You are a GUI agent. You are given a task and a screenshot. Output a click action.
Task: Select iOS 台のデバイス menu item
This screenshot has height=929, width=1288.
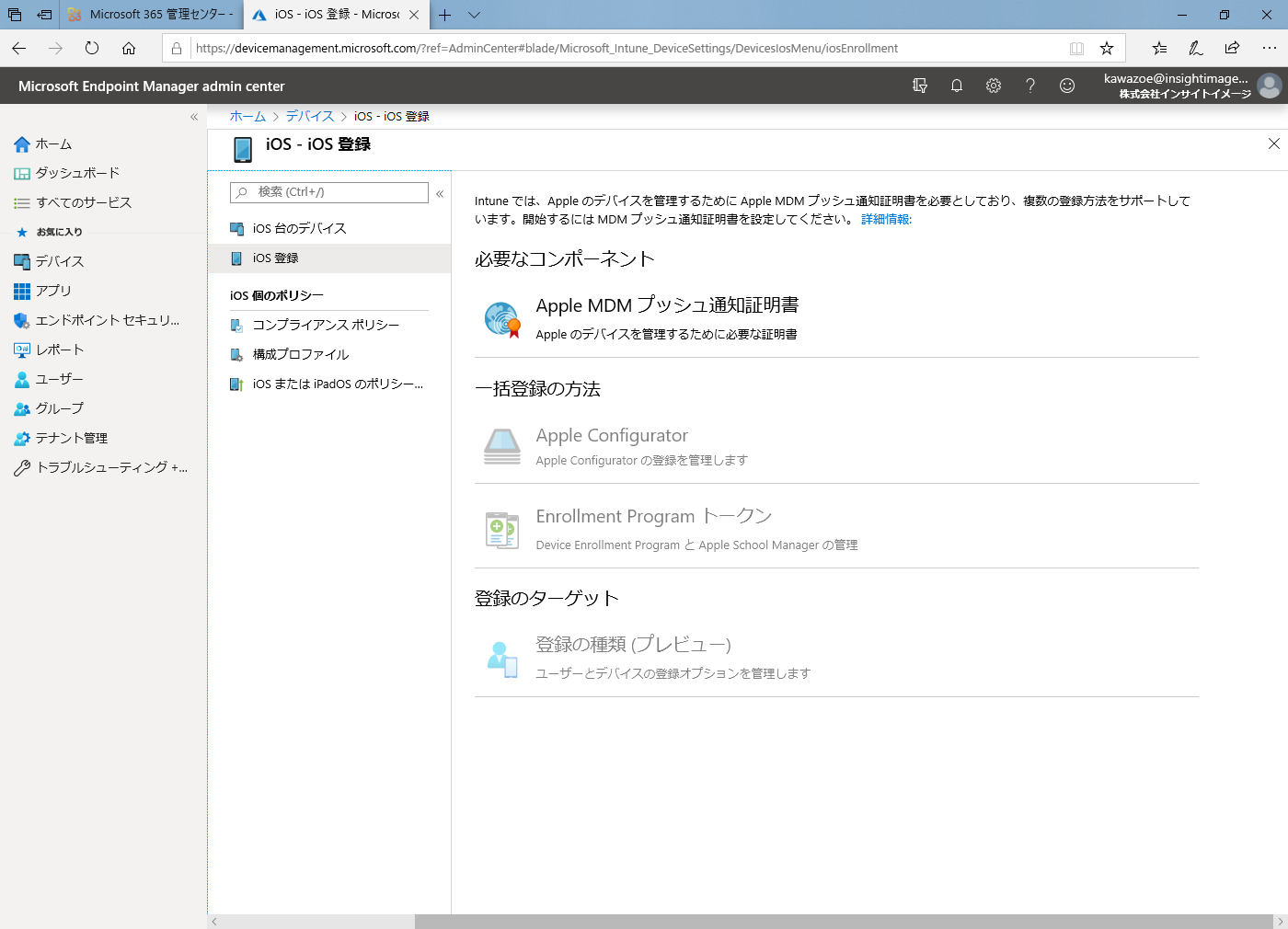(x=329, y=228)
